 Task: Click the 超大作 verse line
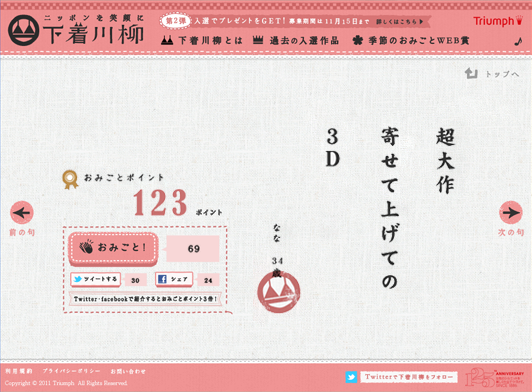tap(445, 161)
